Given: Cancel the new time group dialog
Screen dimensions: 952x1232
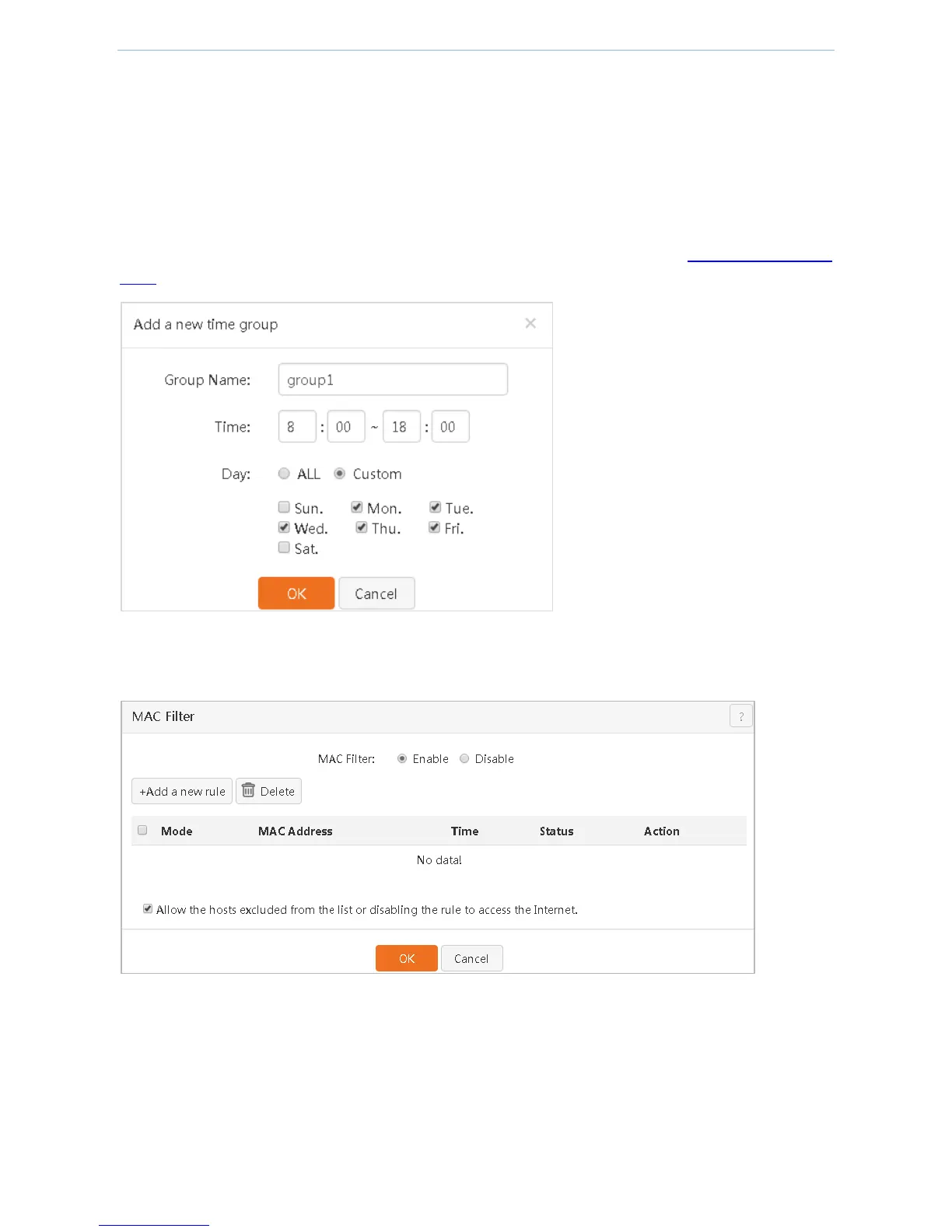Looking at the screenshot, I should point(376,593).
